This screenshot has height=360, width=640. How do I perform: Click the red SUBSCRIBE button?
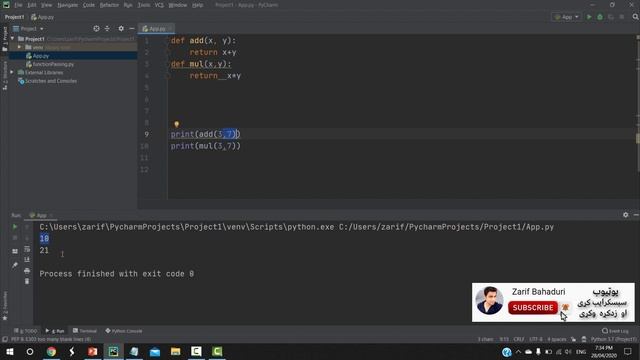[533, 308]
